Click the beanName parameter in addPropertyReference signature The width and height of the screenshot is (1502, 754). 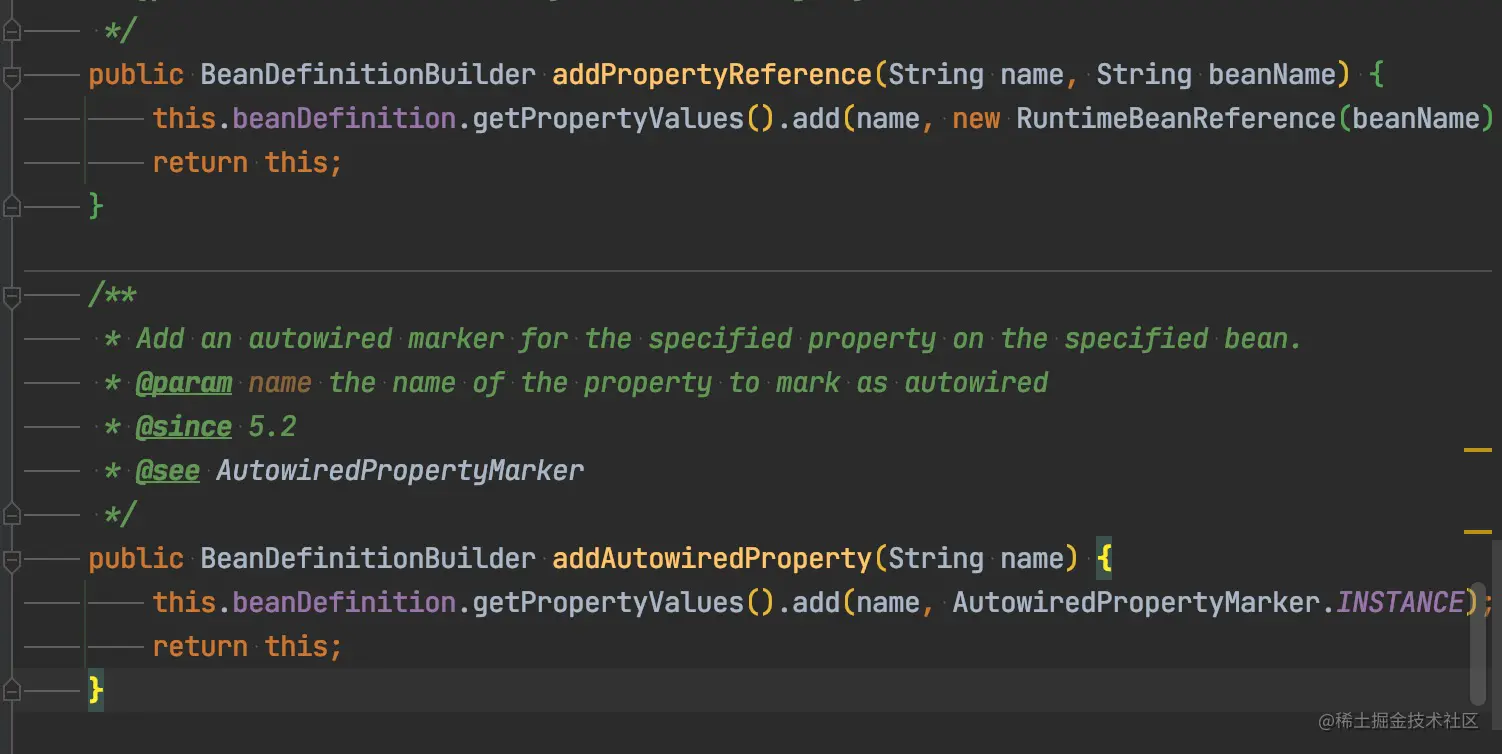pyautogui.click(x=1272, y=75)
